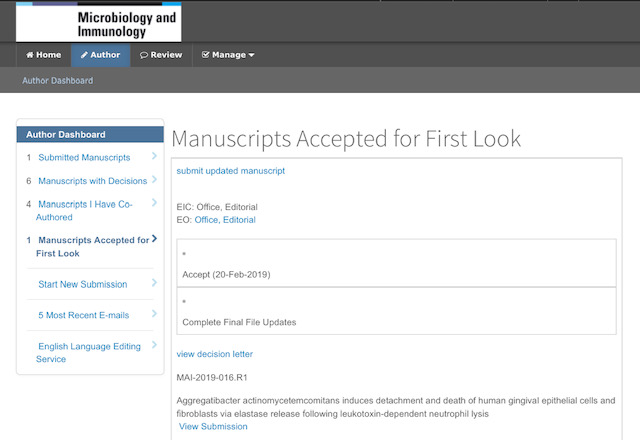The image size is (640, 440).
Task: Expand Manuscripts I Have Co-Authored chevron
Action: click(x=154, y=202)
